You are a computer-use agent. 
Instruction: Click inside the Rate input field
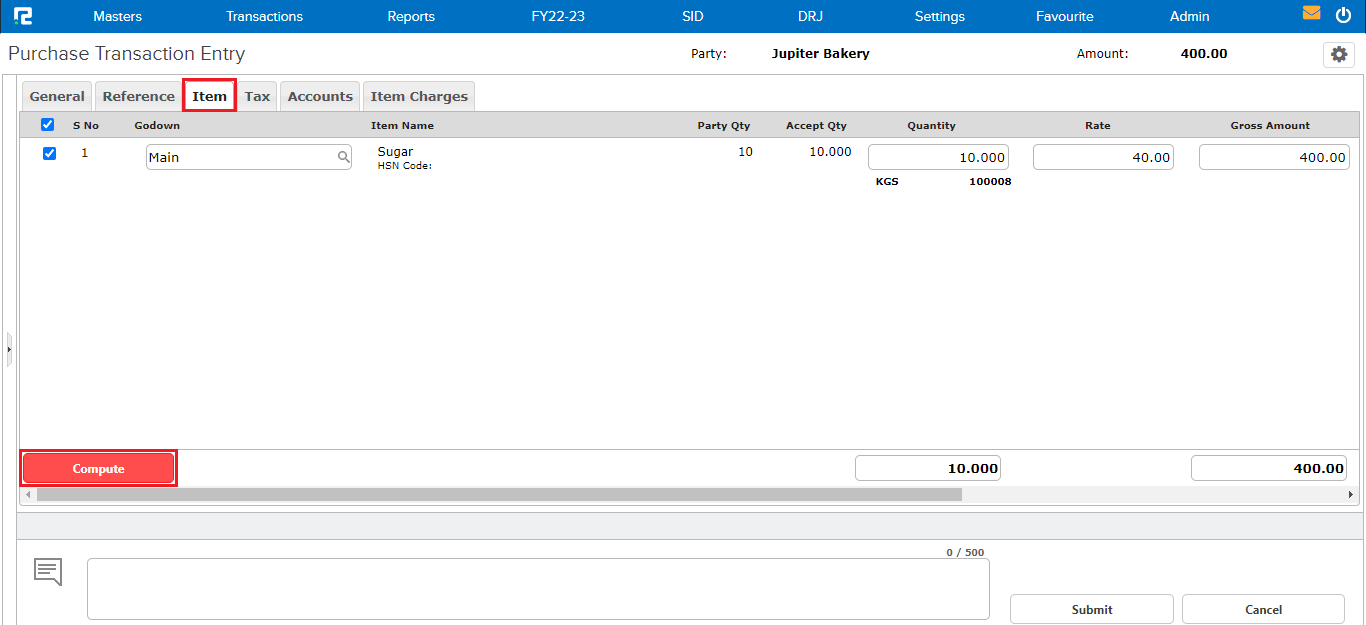(x=1103, y=157)
